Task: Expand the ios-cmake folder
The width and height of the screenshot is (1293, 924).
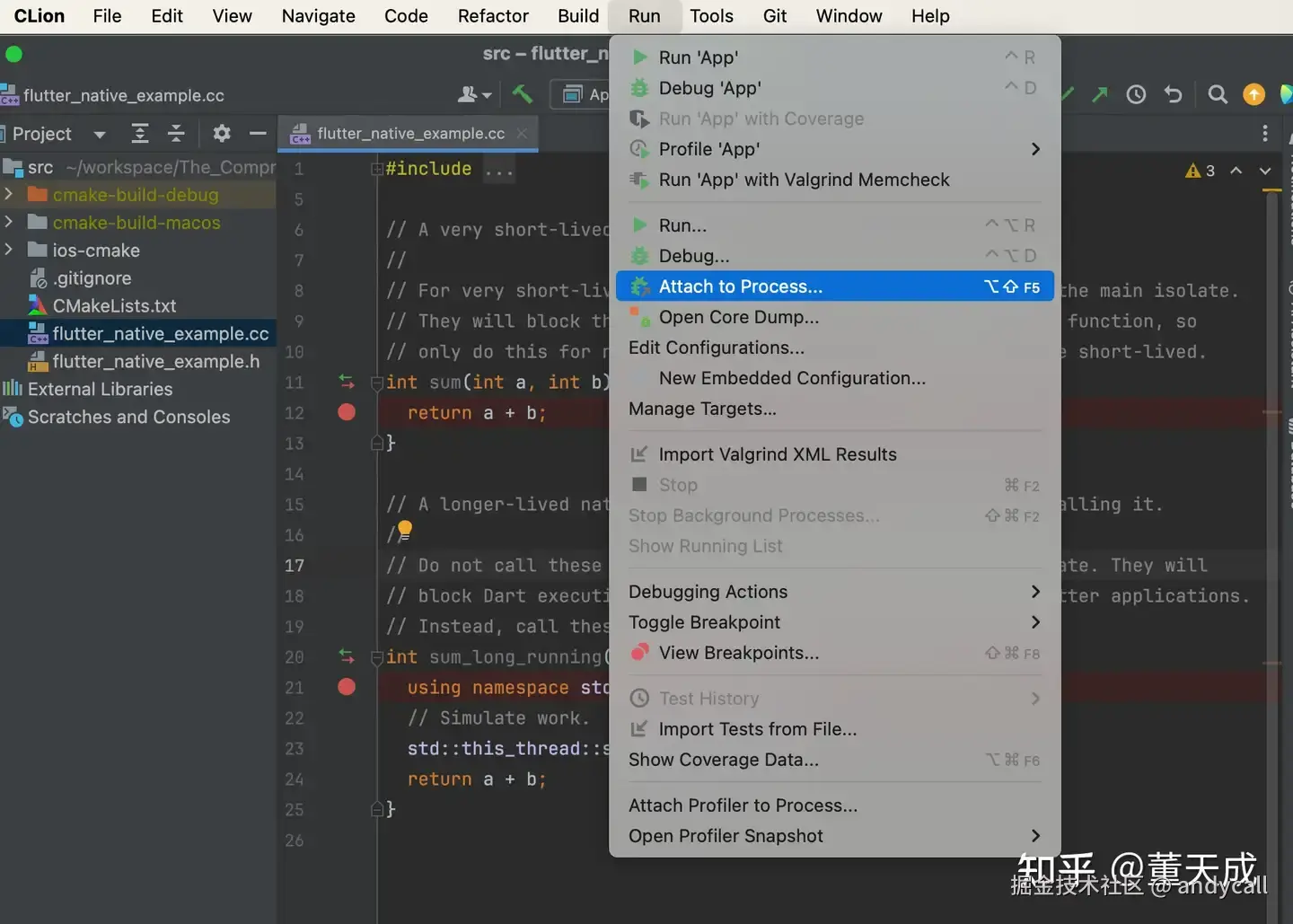Action: (9, 251)
